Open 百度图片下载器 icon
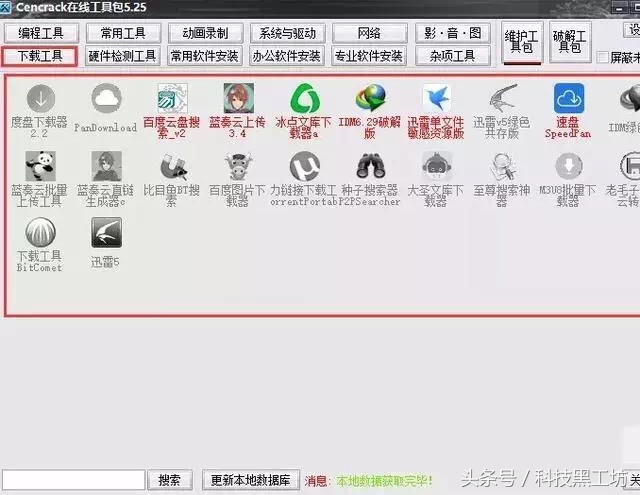This screenshot has height=495, width=640. click(x=238, y=166)
